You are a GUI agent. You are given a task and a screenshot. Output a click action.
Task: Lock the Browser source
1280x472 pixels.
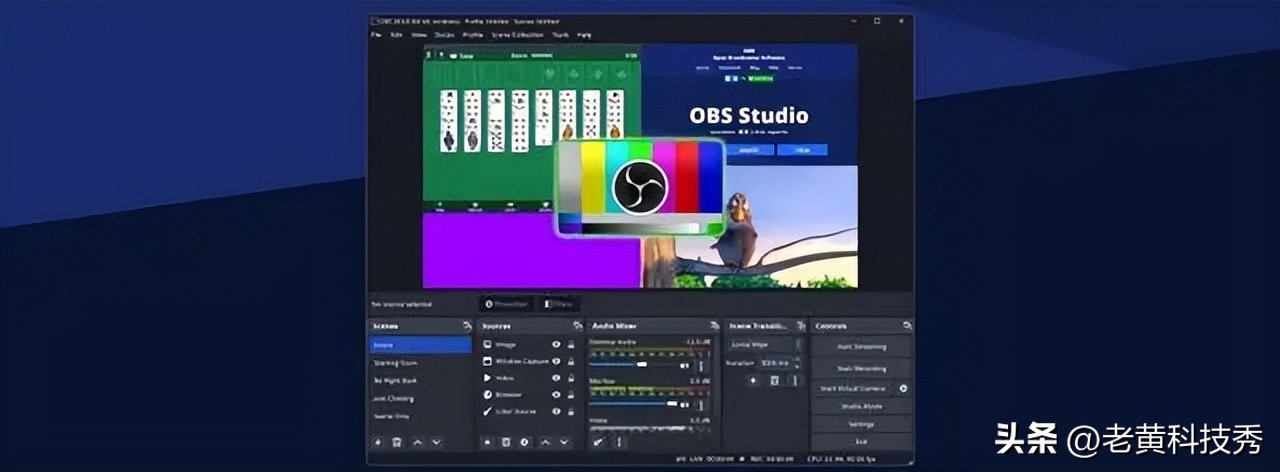pos(571,395)
